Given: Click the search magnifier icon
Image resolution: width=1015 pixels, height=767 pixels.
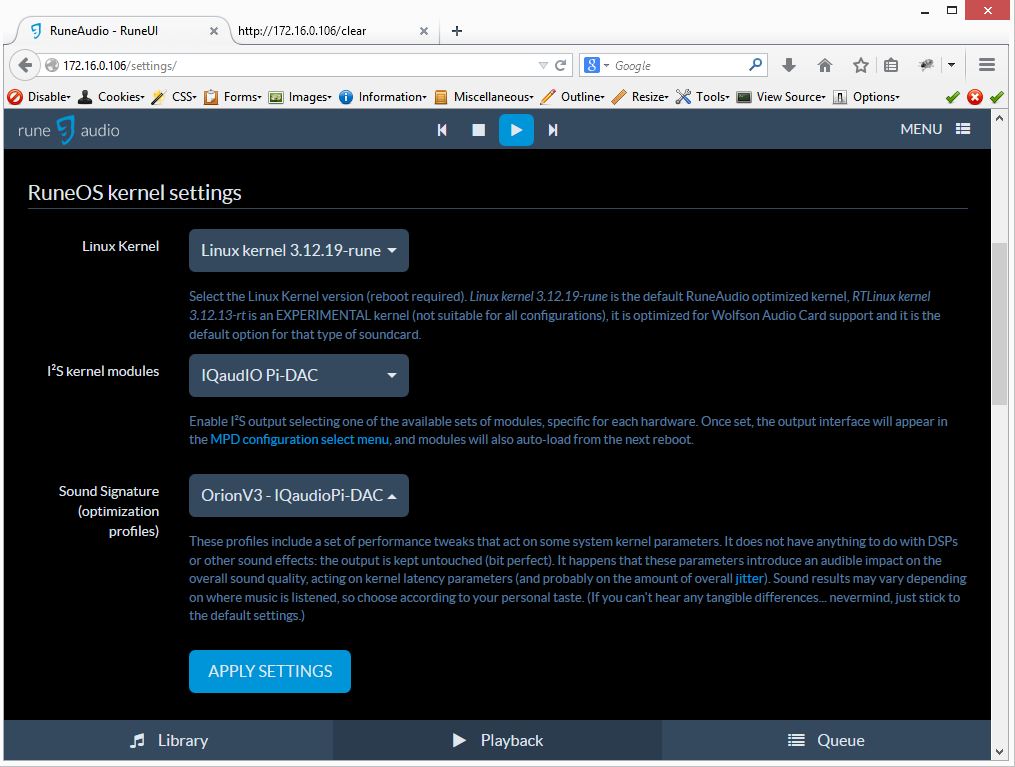Looking at the screenshot, I should tap(755, 65).
